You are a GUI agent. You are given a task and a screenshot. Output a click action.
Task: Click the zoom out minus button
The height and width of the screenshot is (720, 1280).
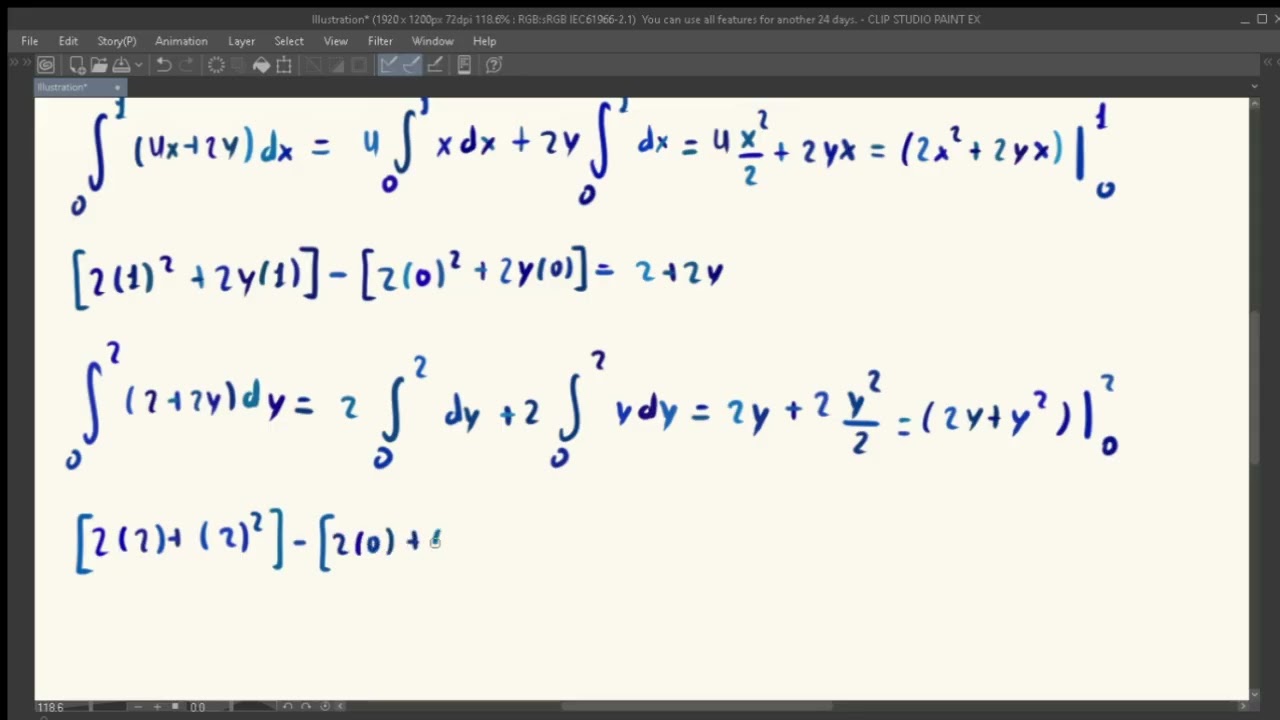coord(138,707)
